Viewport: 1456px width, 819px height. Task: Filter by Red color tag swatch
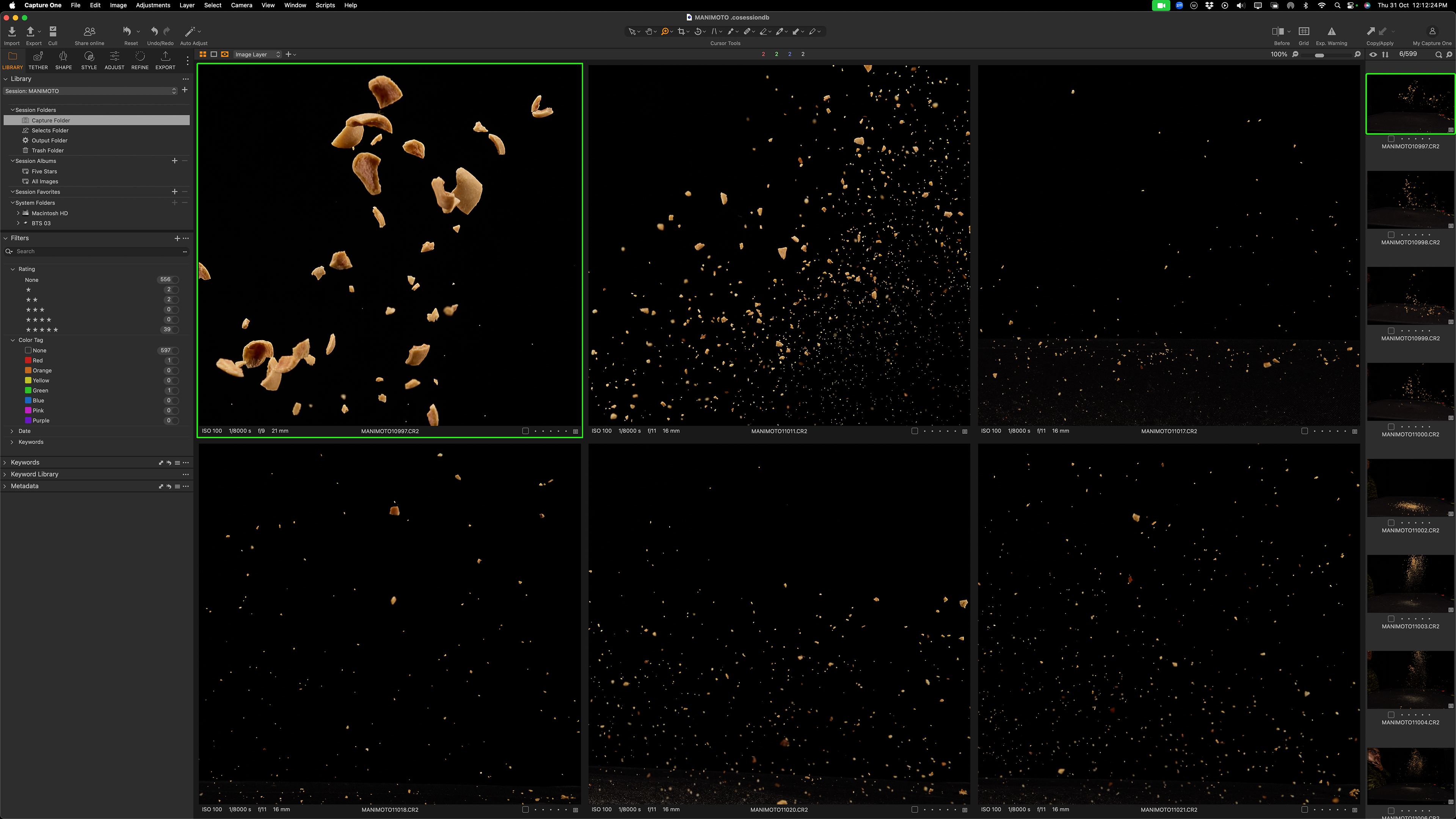(x=28, y=361)
